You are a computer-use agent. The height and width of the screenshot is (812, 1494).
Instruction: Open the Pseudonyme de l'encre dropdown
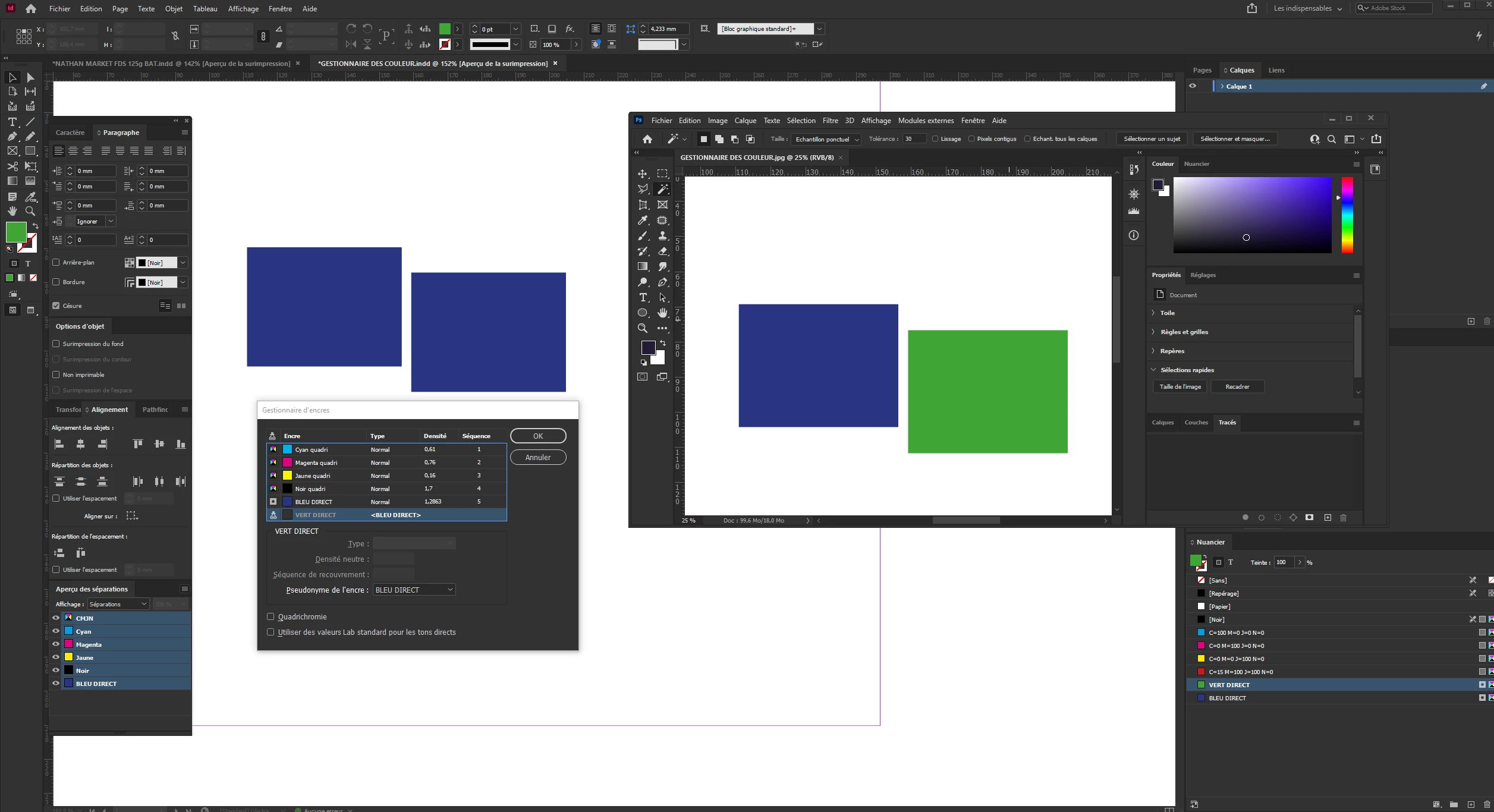point(414,590)
